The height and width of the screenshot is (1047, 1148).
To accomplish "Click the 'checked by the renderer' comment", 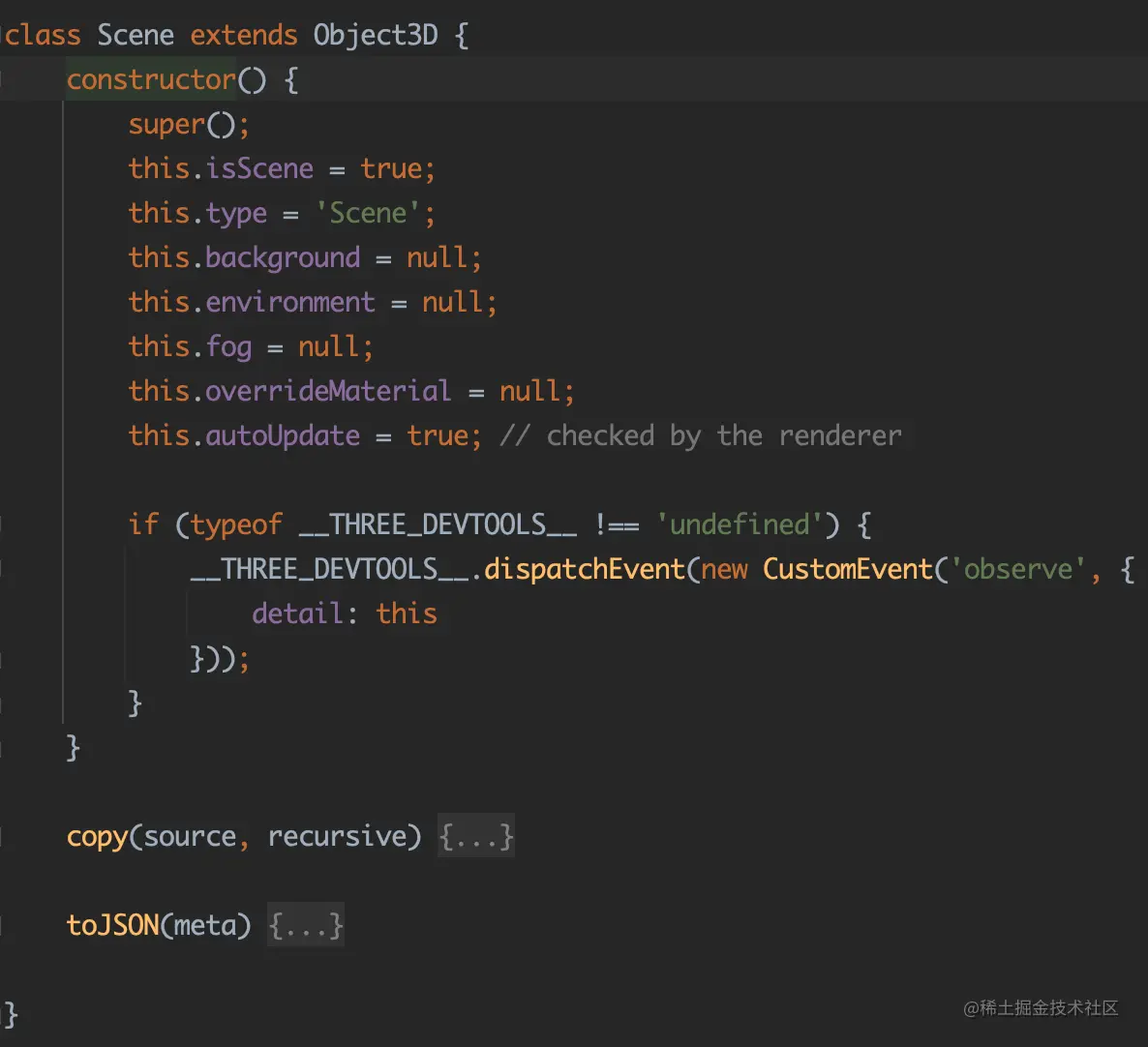I will click(701, 436).
